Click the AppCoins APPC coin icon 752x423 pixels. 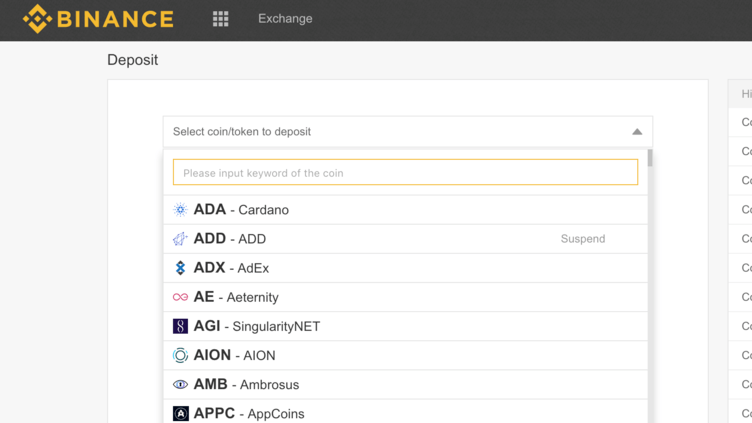(180, 413)
